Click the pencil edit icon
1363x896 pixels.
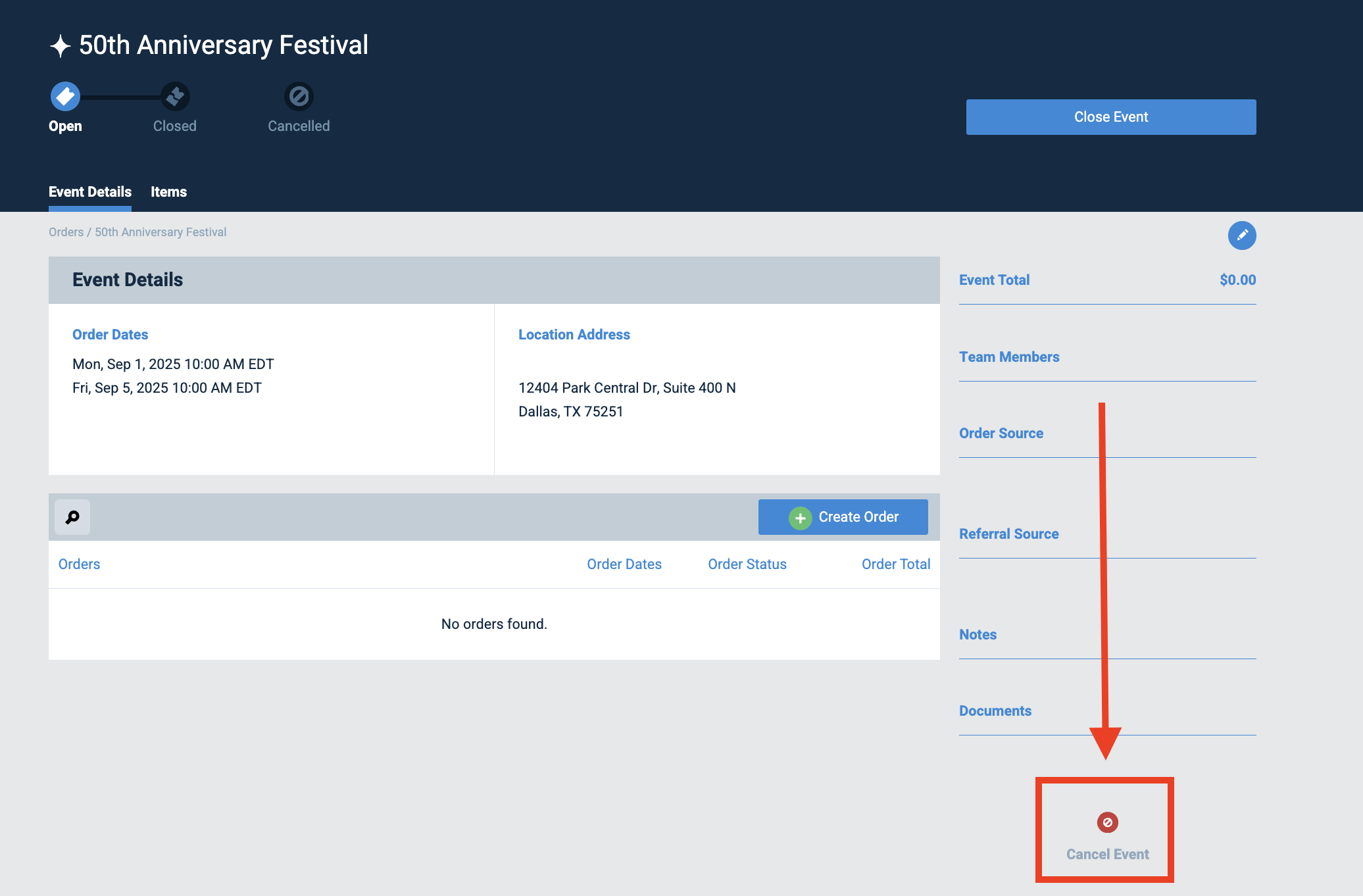1242,236
